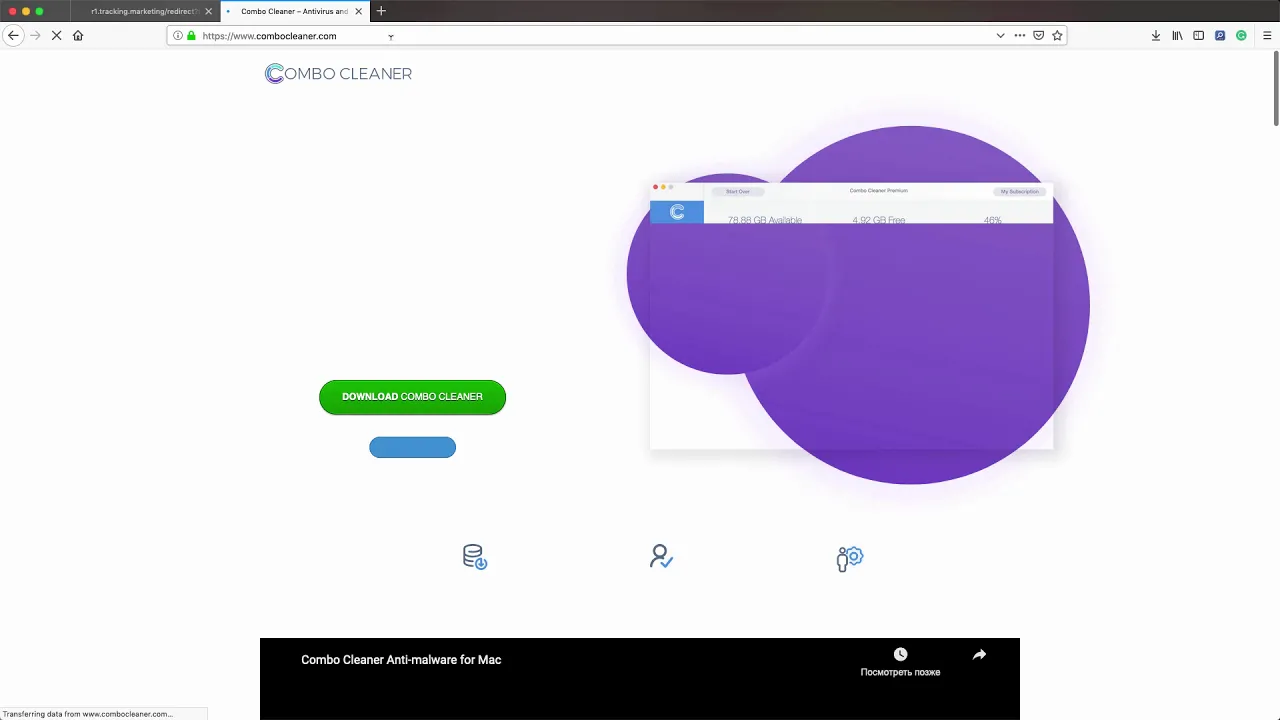Toggle the browser sidebar
This screenshot has height=720, width=1280.
click(x=1198, y=35)
